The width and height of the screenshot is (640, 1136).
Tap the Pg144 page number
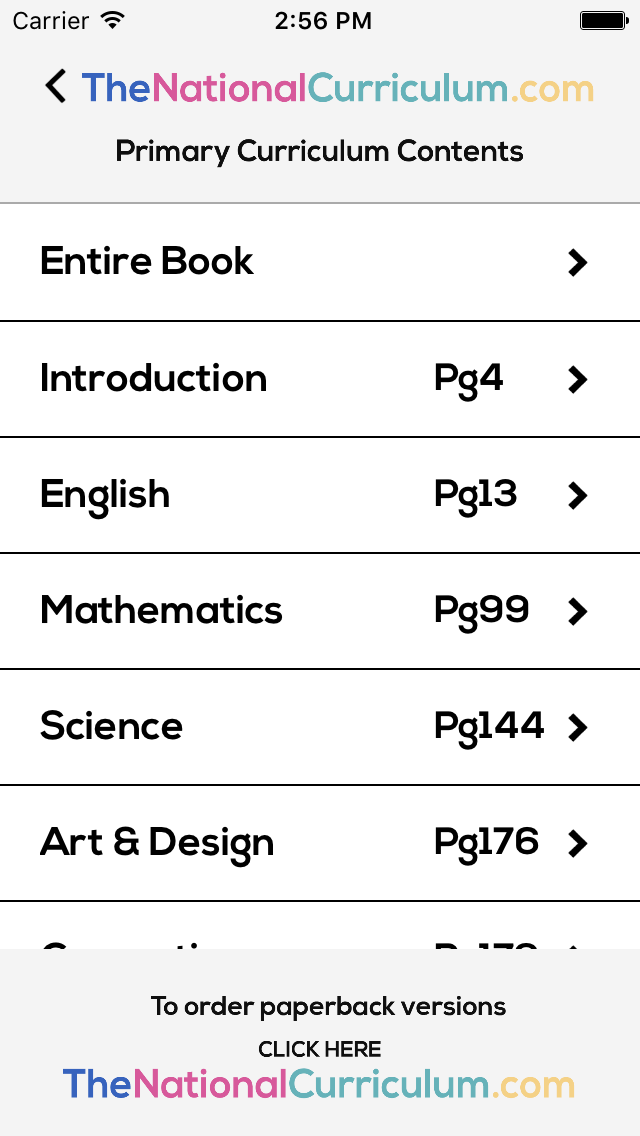coord(489,727)
